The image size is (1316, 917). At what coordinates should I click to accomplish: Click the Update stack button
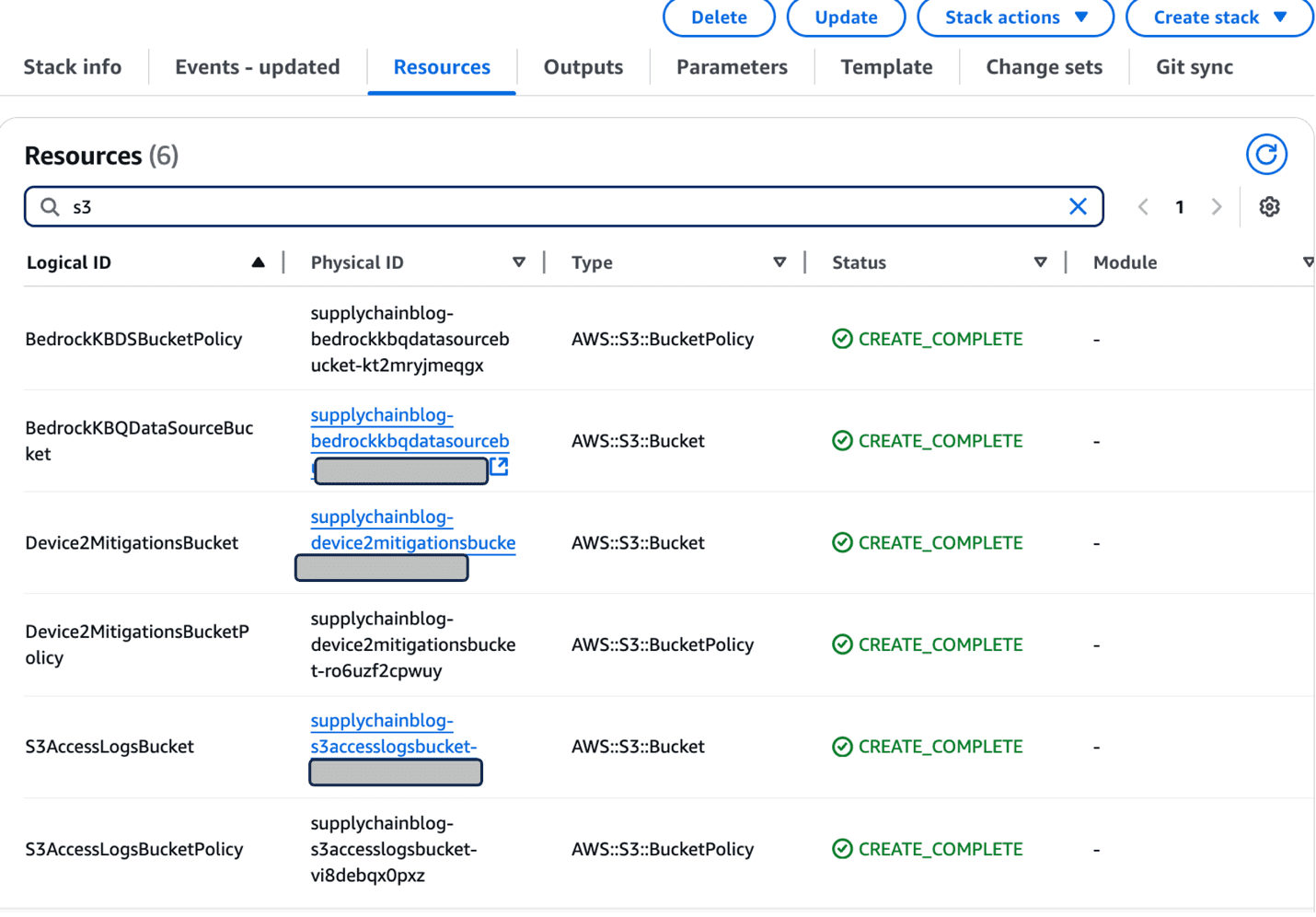pyautogui.click(x=846, y=17)
